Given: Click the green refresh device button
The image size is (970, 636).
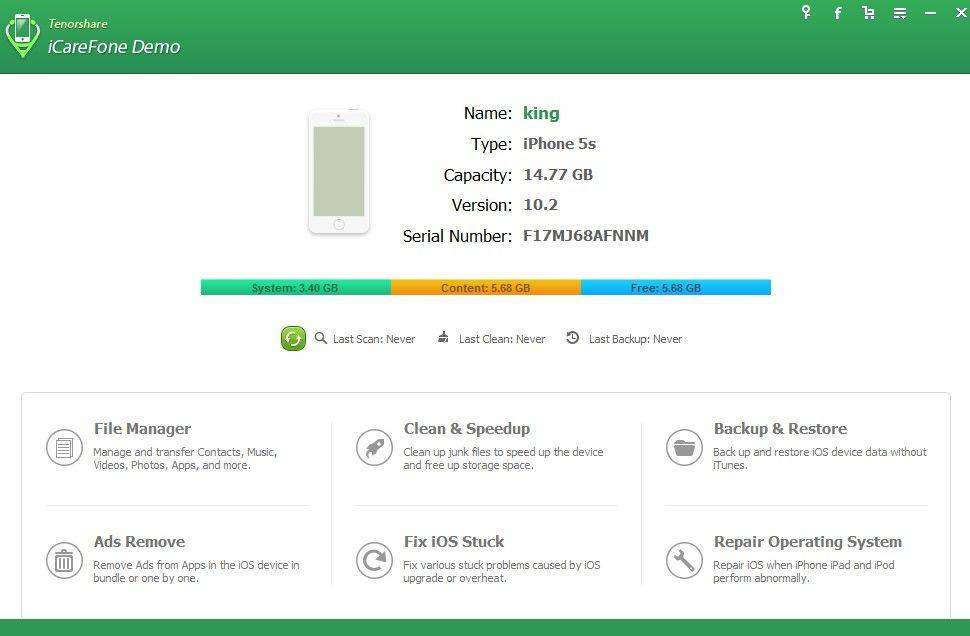Looking at the screenshot, I should point(293,338).
